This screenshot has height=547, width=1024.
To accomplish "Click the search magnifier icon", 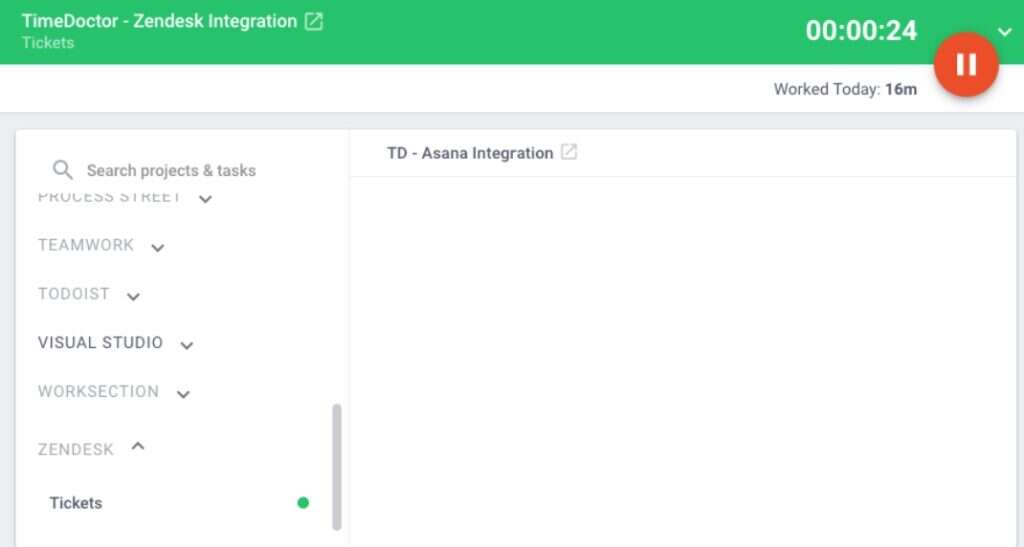I will click(62, 170).
